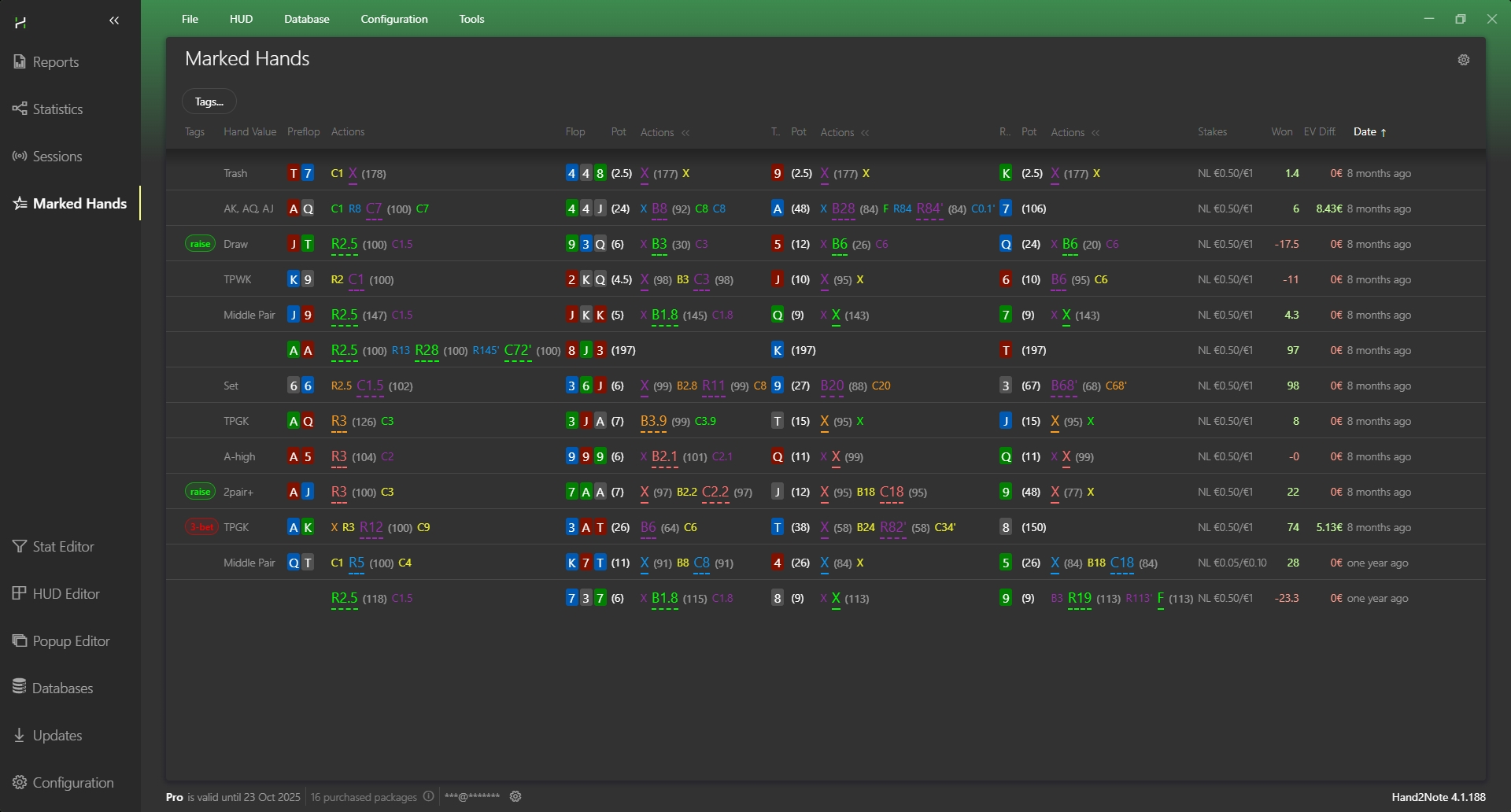Select the 3-bet tagged TPGK hand row
The image size is (1511, 812).
[x=236, y=527]
